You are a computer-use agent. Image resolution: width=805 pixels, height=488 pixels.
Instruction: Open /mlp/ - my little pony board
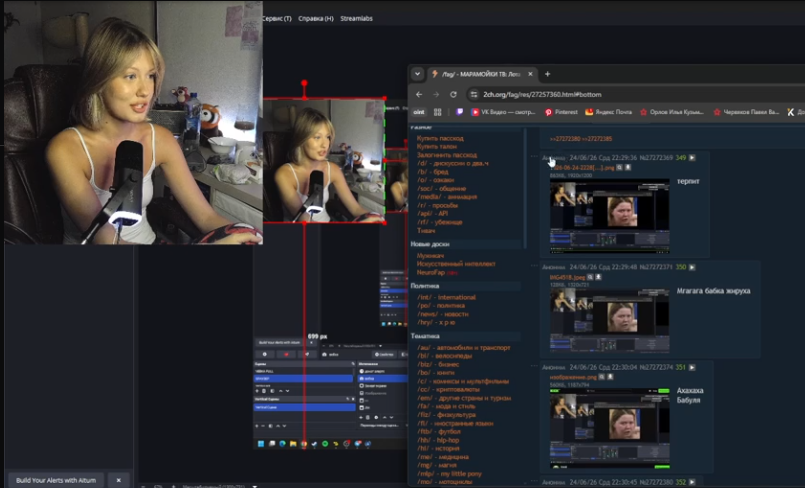pos(449,474)
